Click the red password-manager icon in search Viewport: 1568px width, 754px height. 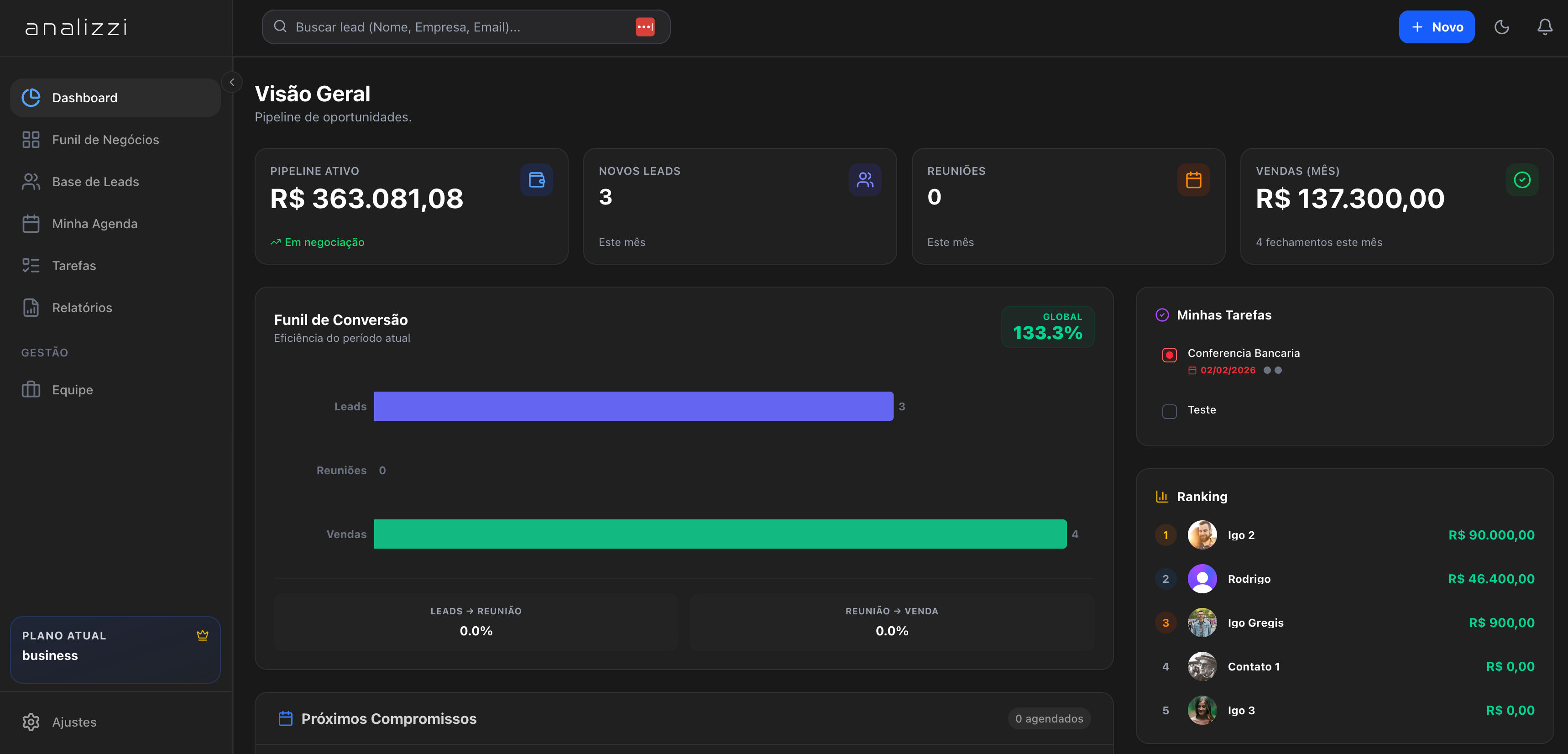(x=645, y=27)
